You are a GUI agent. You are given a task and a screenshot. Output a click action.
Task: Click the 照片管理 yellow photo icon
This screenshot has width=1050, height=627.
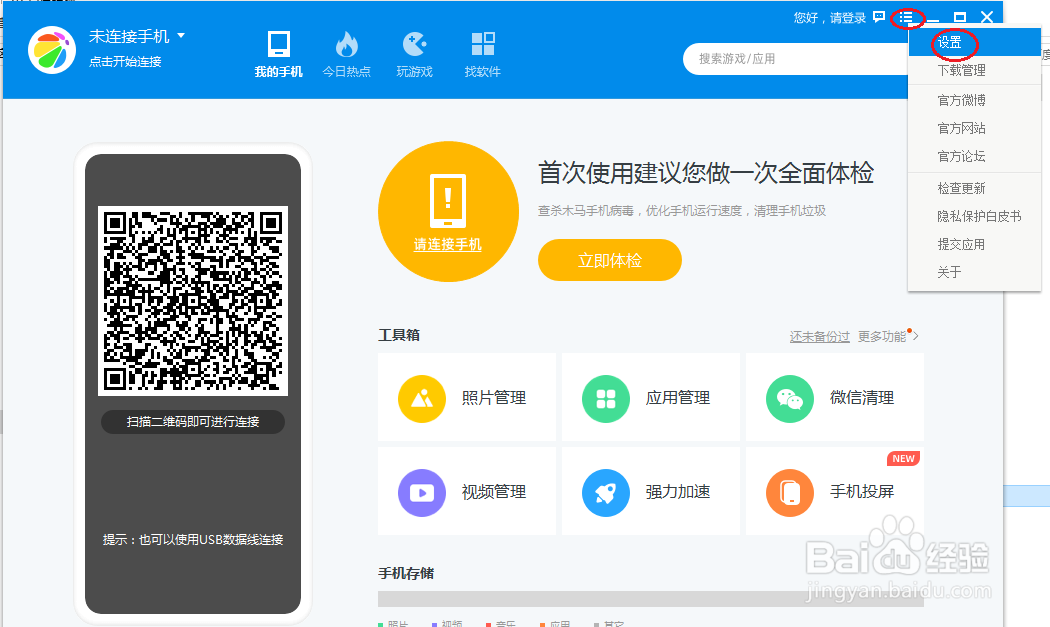[x=422, y=399]
